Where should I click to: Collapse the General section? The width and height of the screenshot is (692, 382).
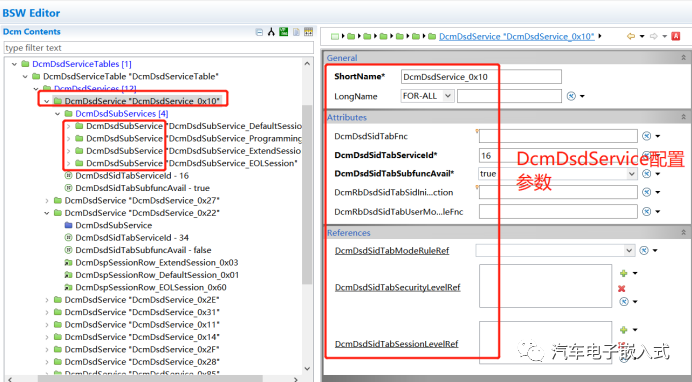tap(683, 58)
